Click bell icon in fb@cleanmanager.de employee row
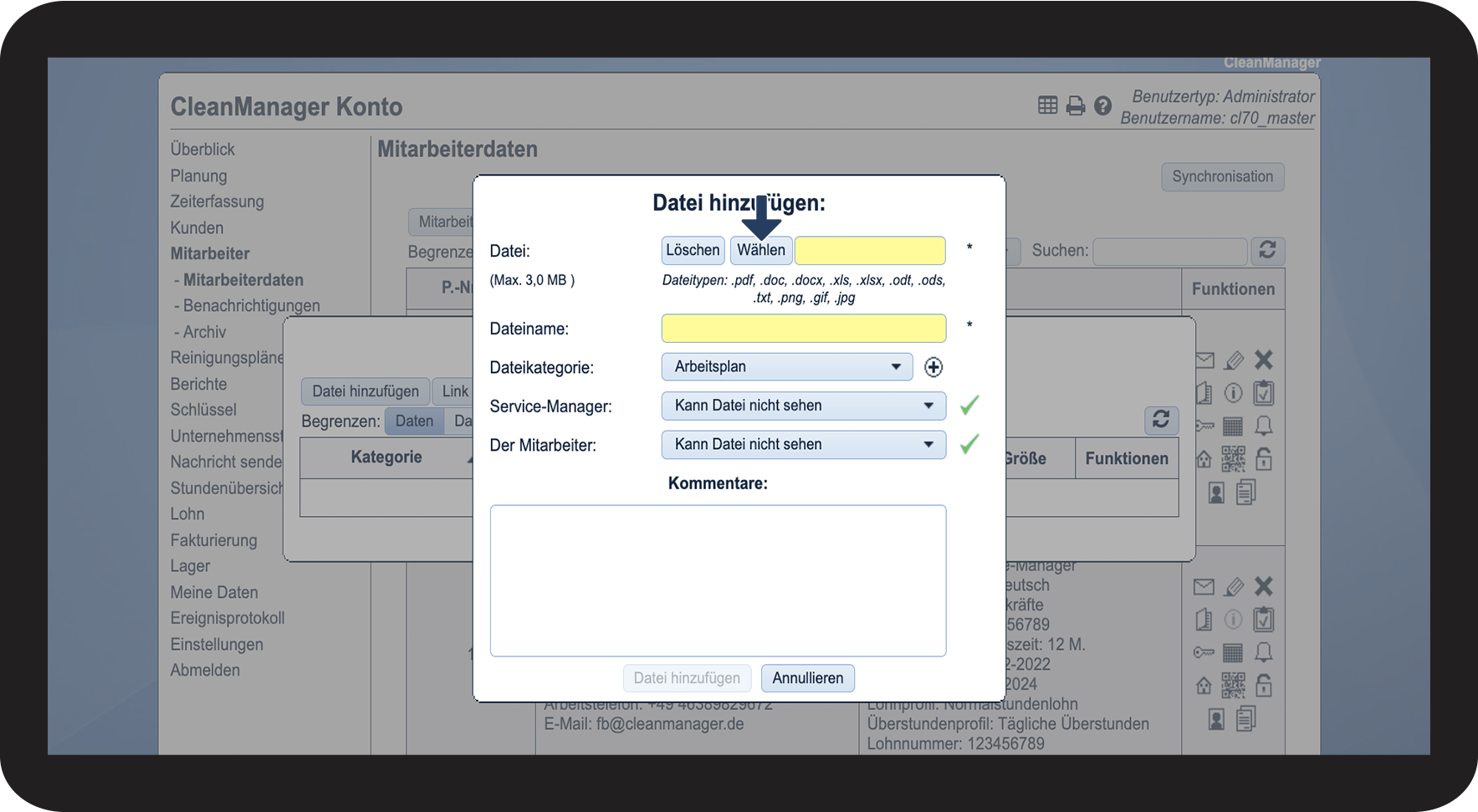Viewport: 1478px width, 812px height. pos(1264,652)
